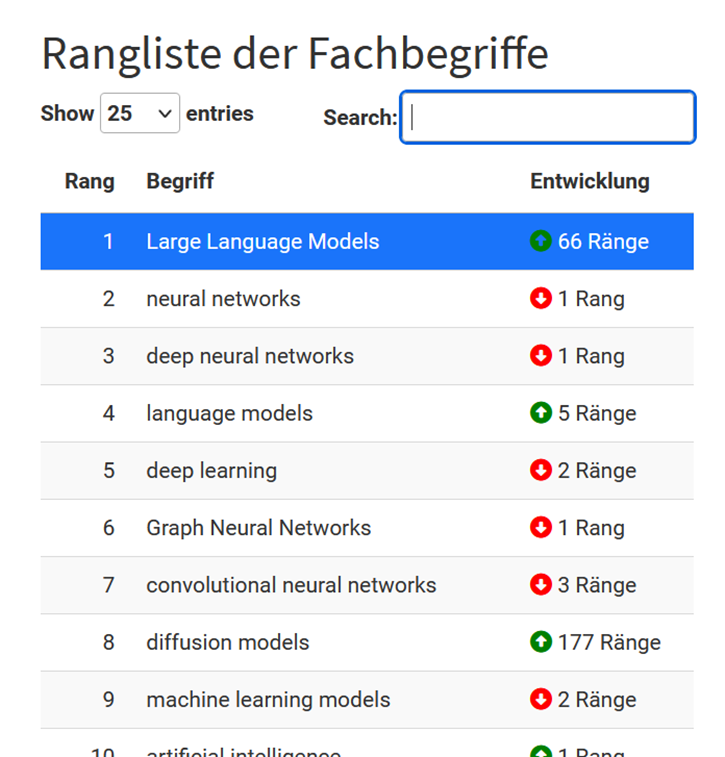The width and height of the screenshot is (725, 757).
Task: Click red down arrow in Graph Neural Networks row
Action: click(541, 528)
